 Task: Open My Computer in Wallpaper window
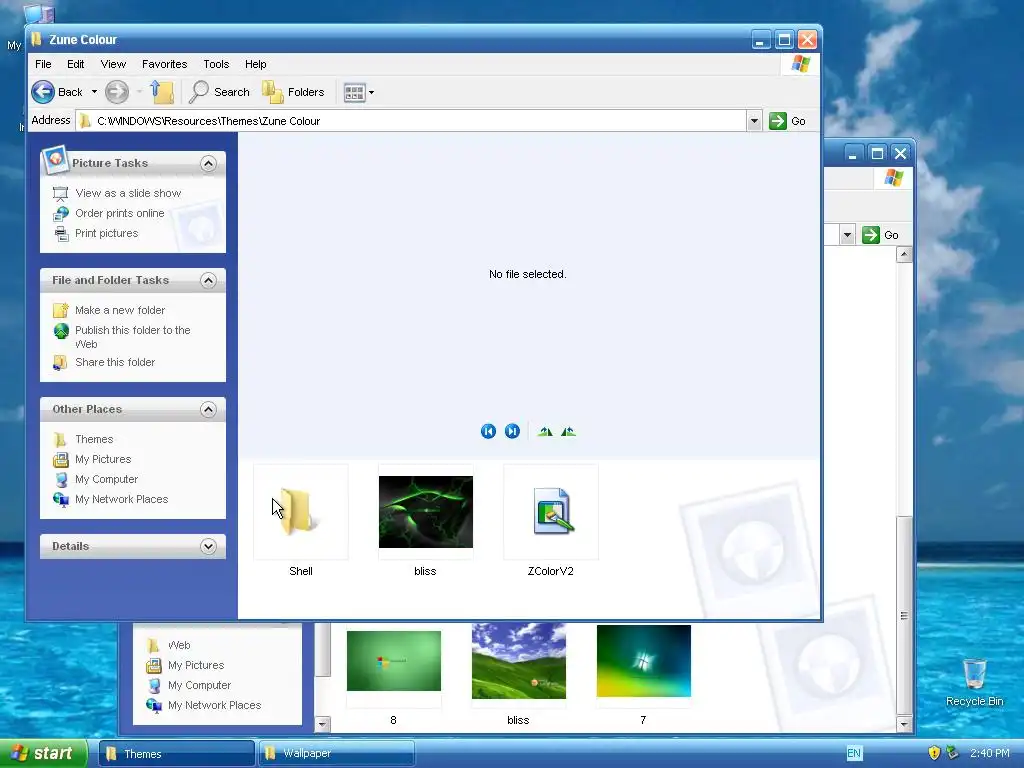pos(199,685)
